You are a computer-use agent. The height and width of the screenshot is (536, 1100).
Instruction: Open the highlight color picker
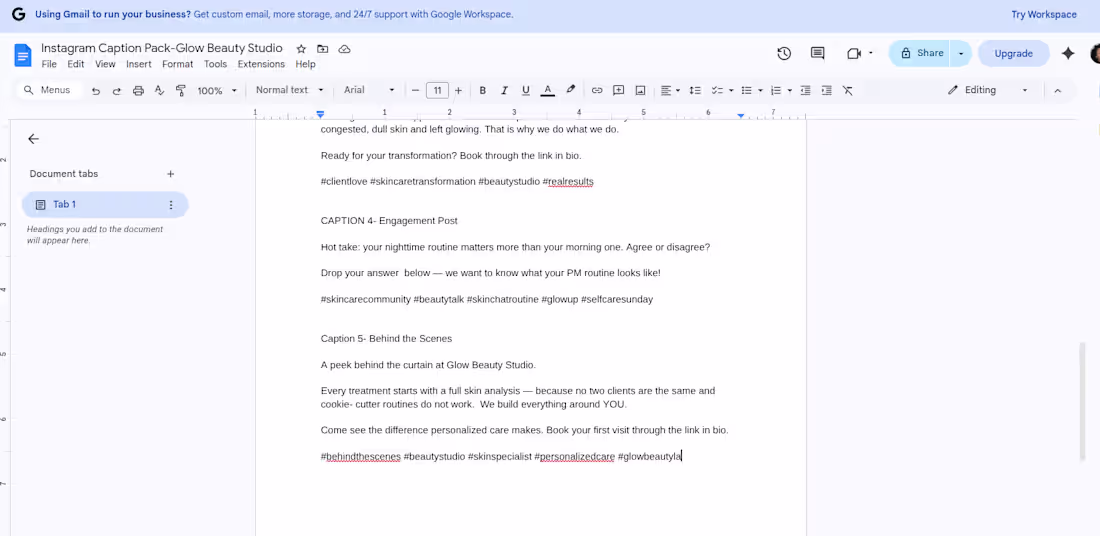570,91
